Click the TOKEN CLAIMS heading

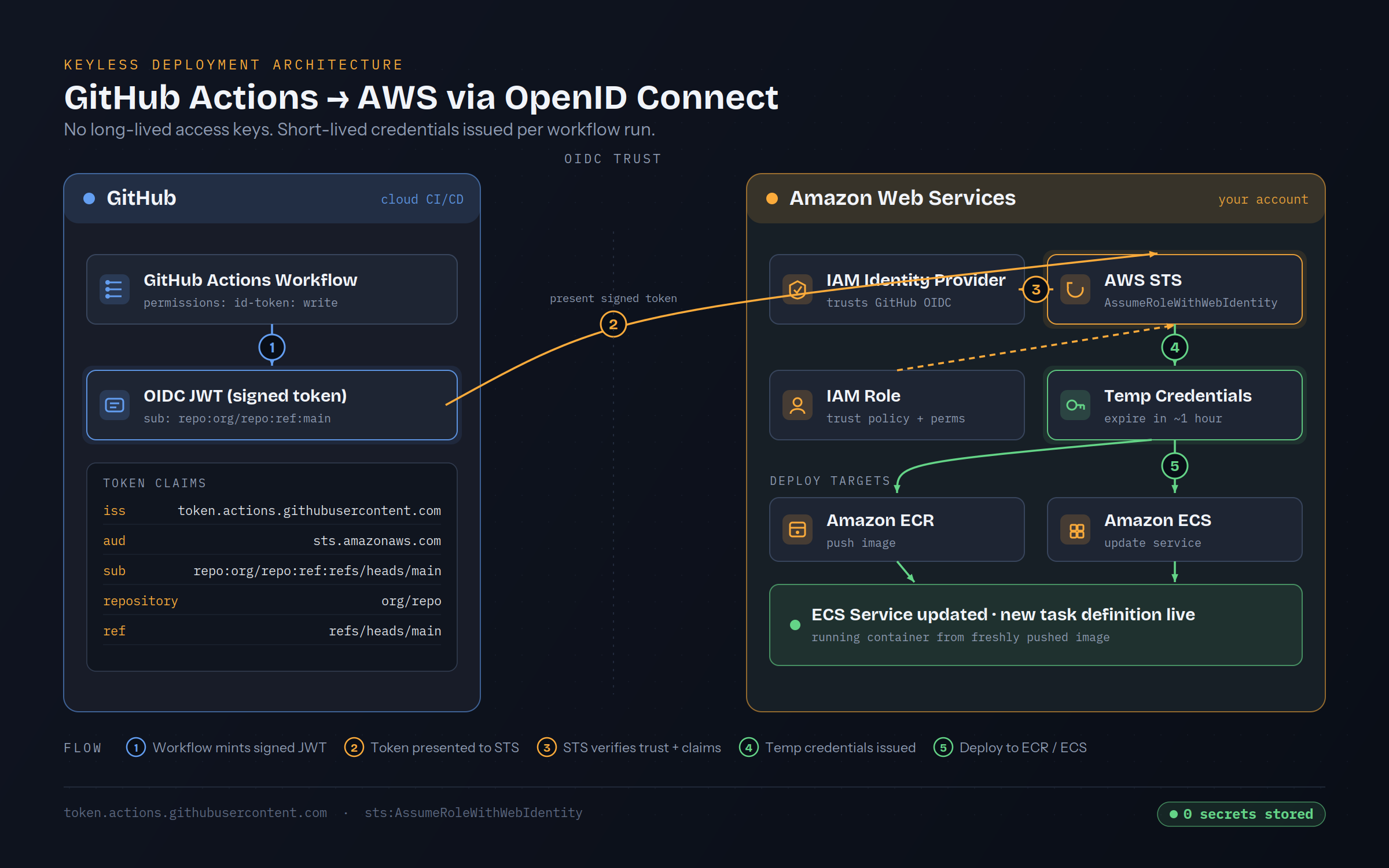[x=155, y=483]
